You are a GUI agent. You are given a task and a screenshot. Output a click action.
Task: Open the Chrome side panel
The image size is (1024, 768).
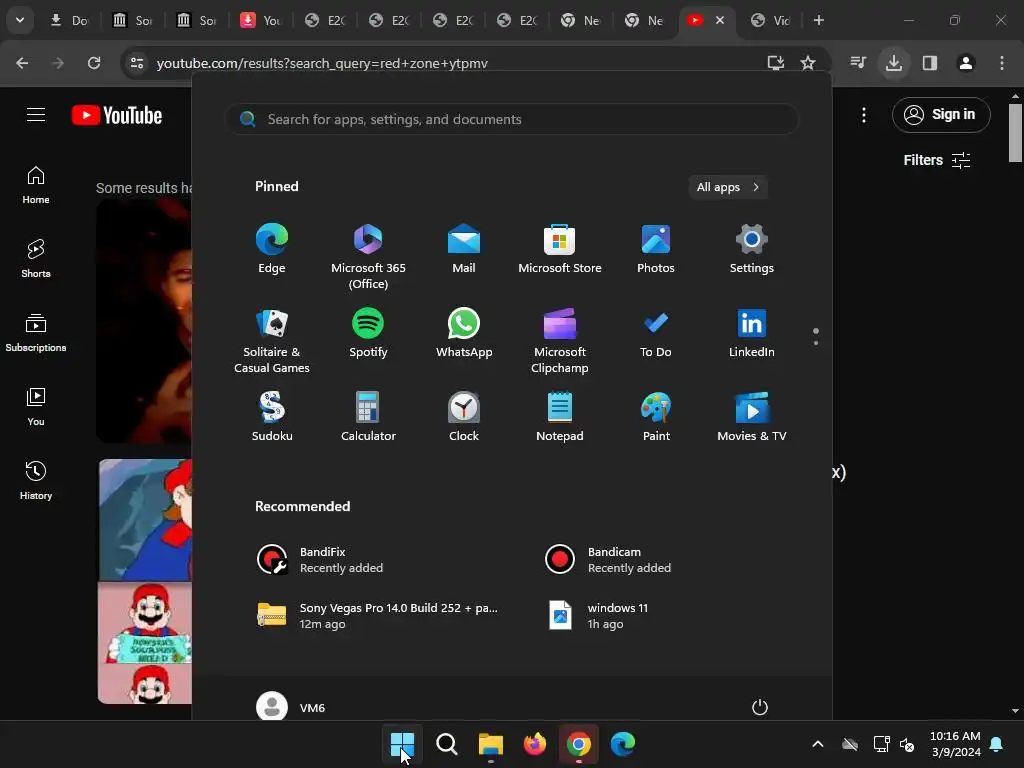(x=930, y=63)
